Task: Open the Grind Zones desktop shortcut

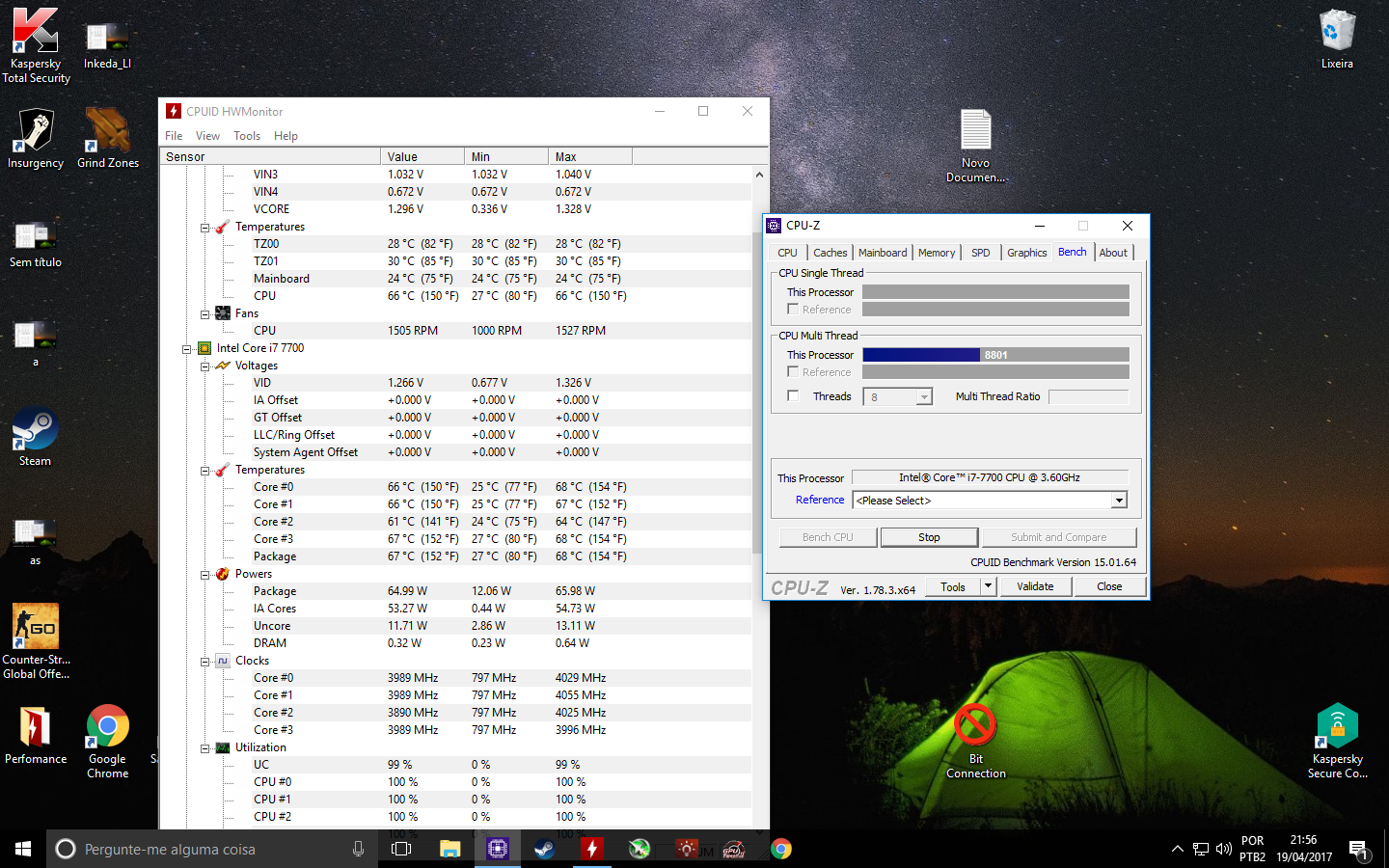Action: pos(108,139)
